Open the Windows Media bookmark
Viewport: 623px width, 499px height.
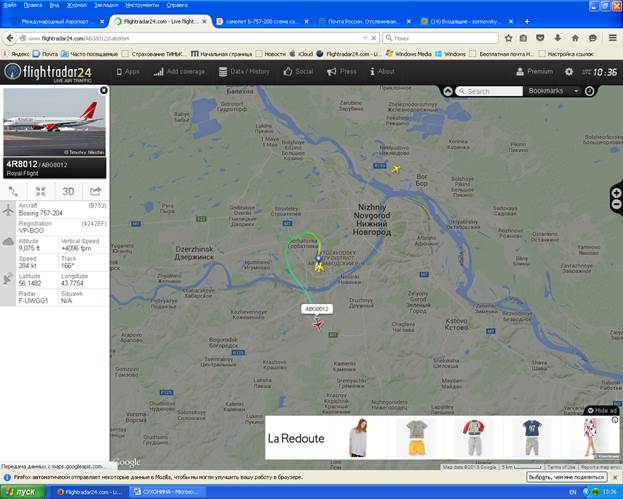click(408, 54)
